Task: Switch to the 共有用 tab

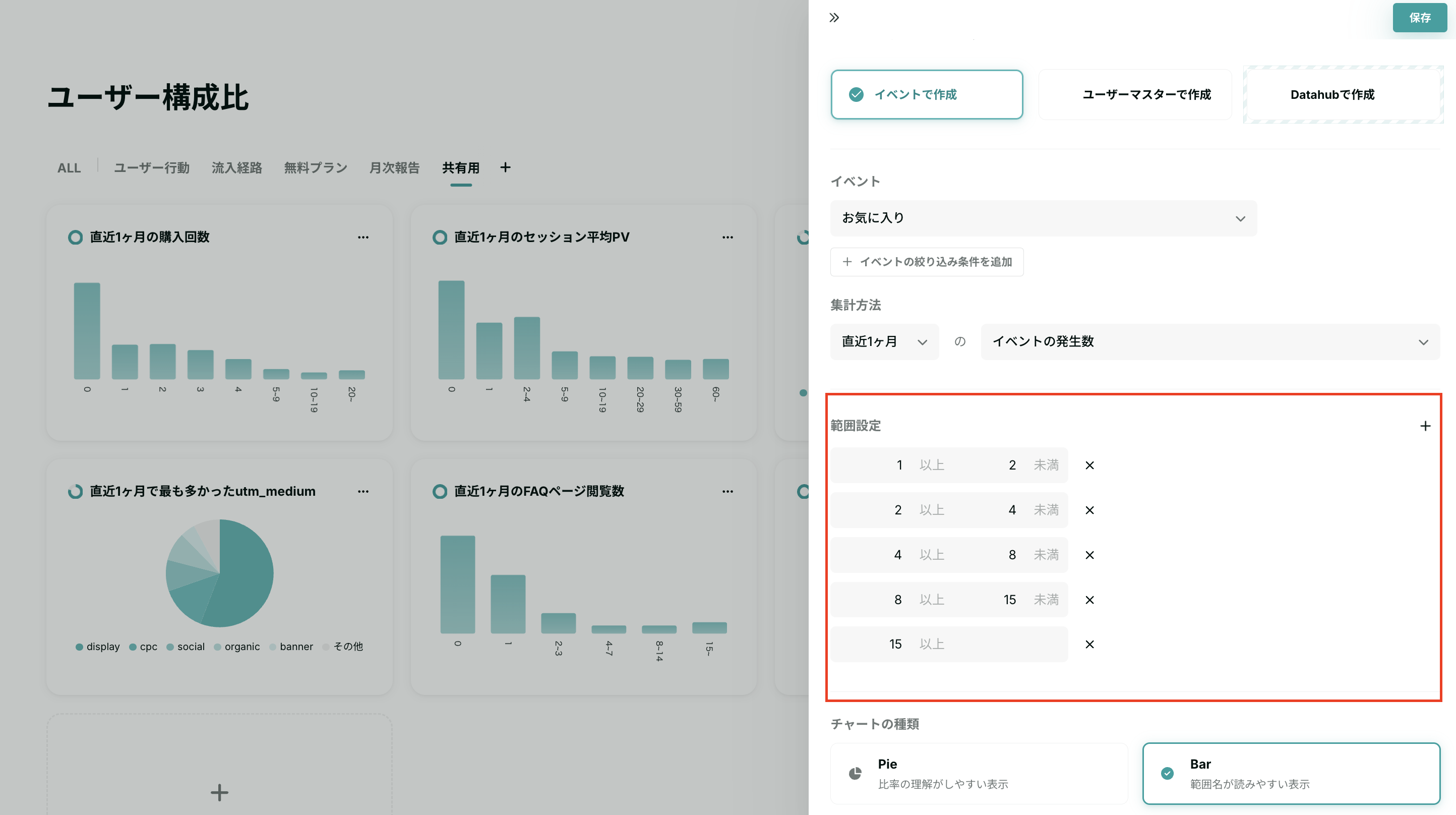Action: [x=461, y=168]
